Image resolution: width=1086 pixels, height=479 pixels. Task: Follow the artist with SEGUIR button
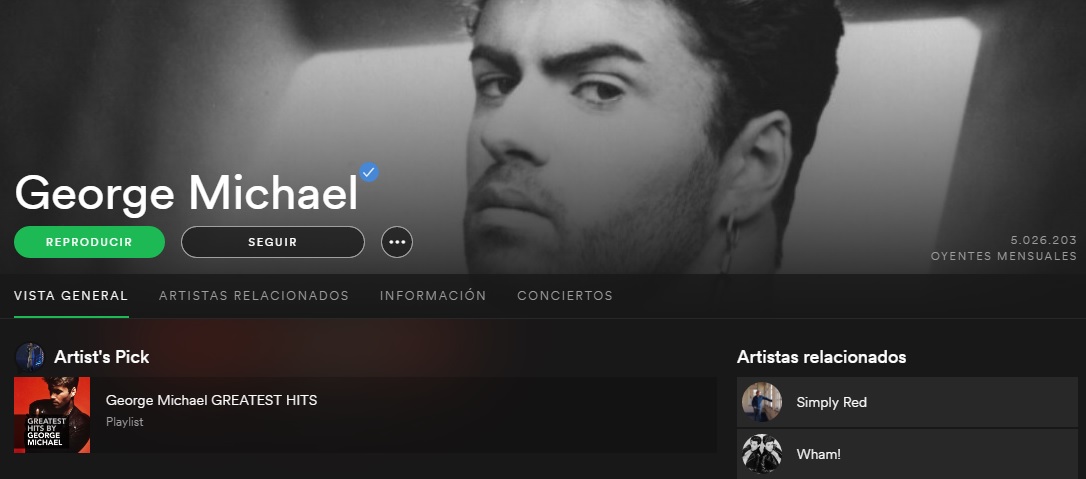(273, 242)
